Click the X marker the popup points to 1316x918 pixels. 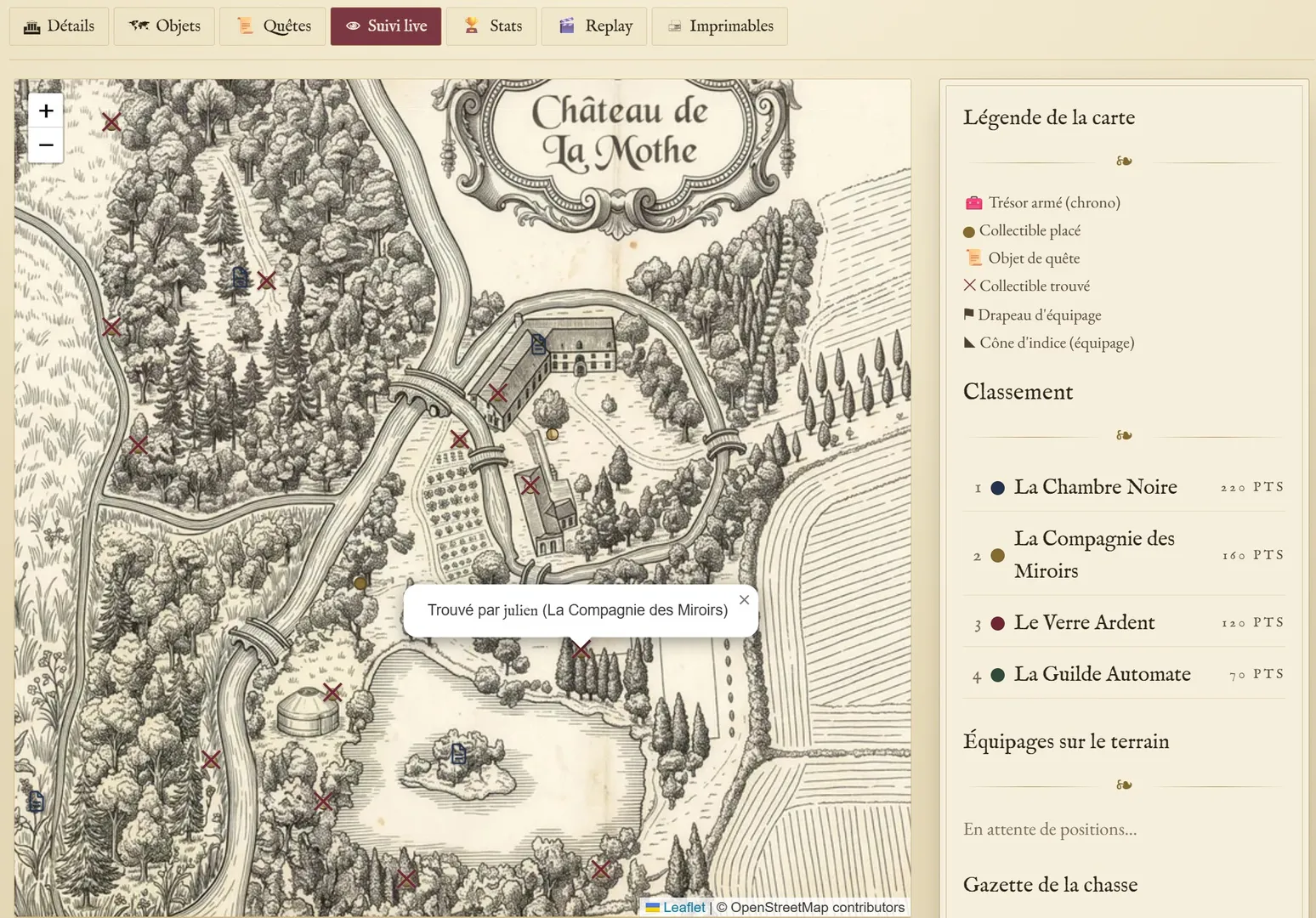(581, 650)
